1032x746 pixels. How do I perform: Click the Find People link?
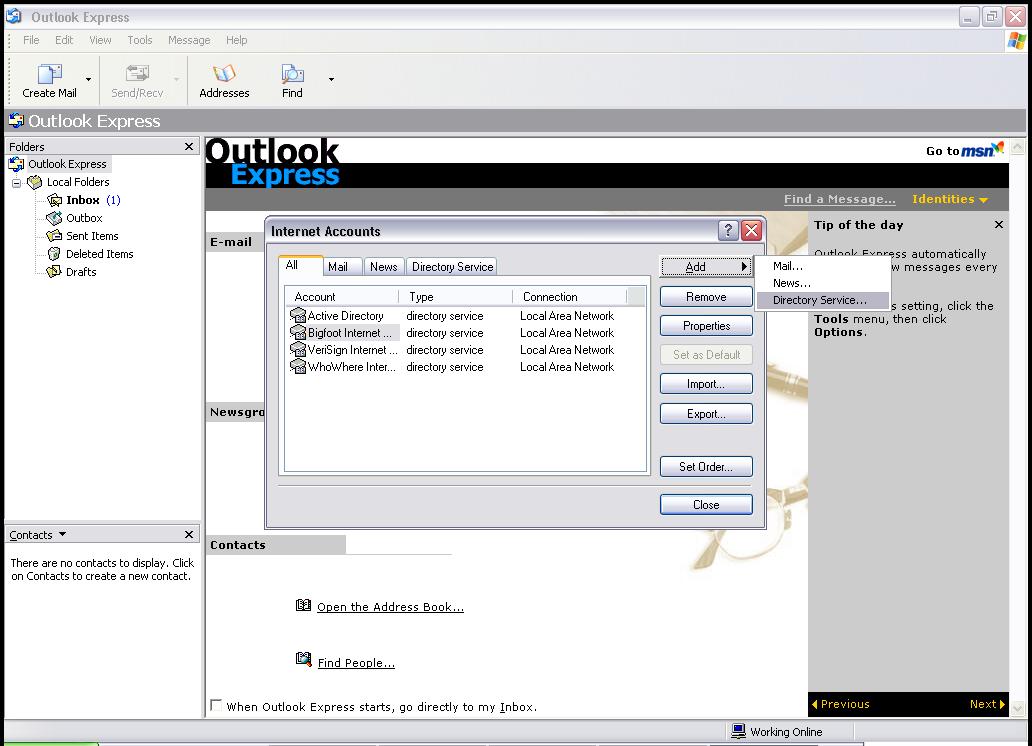point(356,663)
